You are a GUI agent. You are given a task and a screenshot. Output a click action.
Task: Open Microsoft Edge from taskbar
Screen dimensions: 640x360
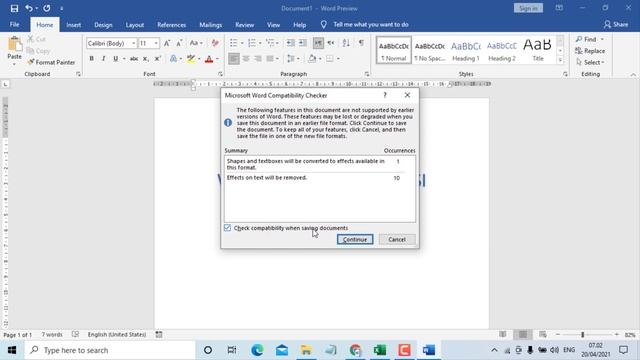tap(257, 350)
